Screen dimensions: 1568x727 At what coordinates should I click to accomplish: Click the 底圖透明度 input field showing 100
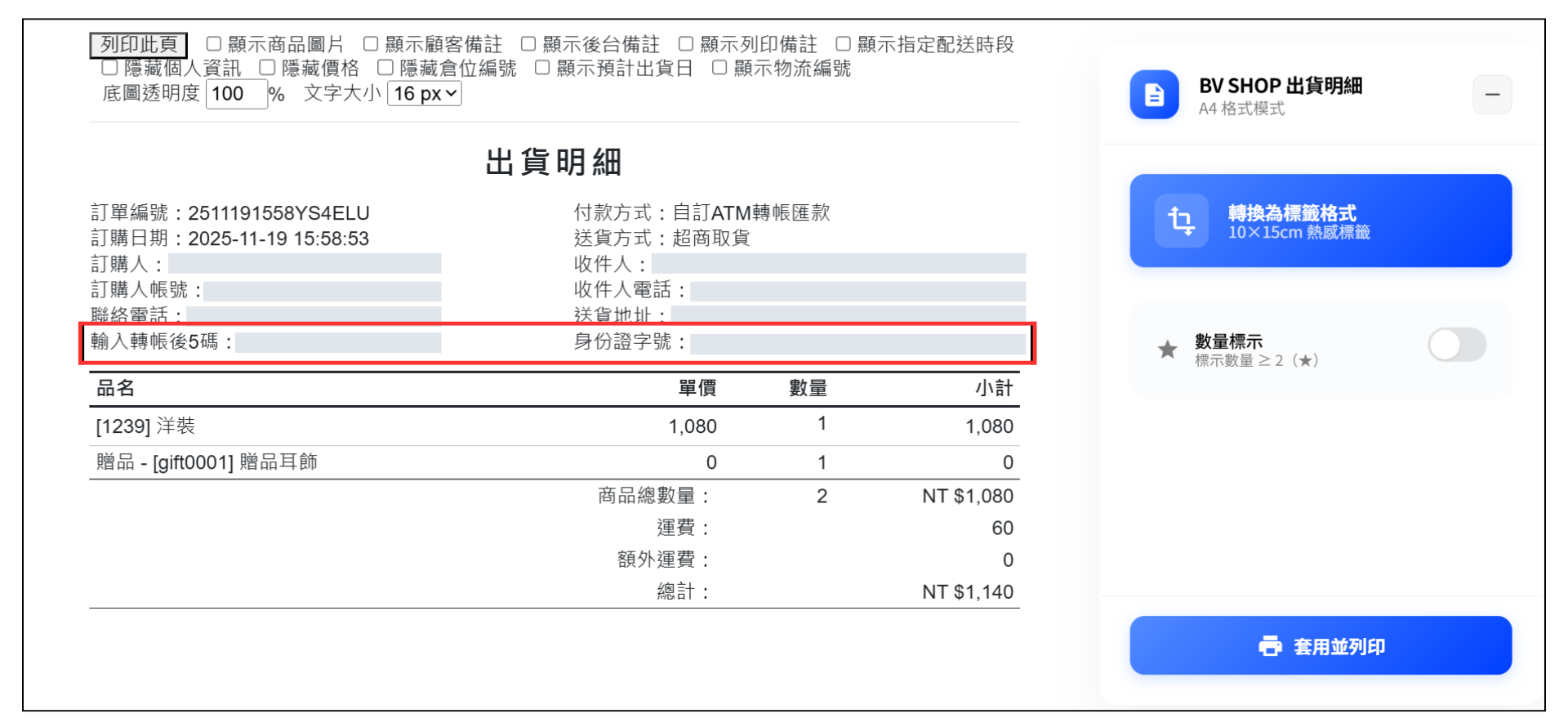(236, 94)
